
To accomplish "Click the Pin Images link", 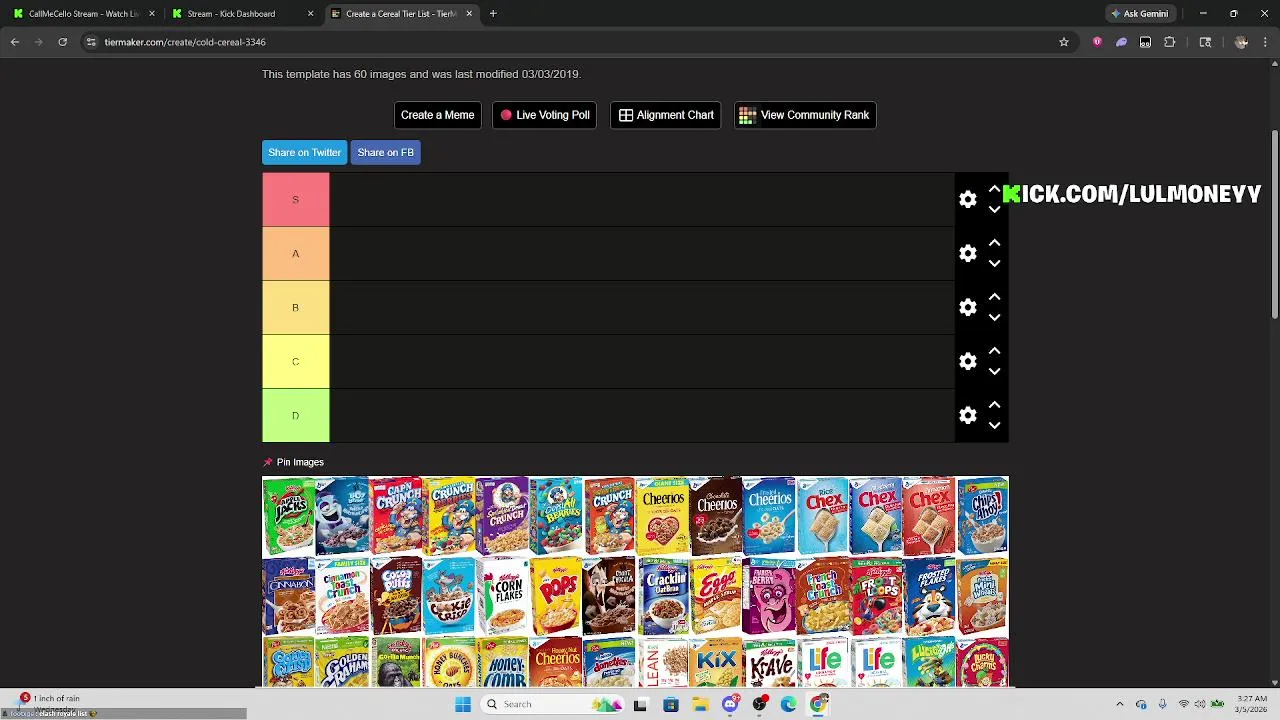I will point(300,462).
